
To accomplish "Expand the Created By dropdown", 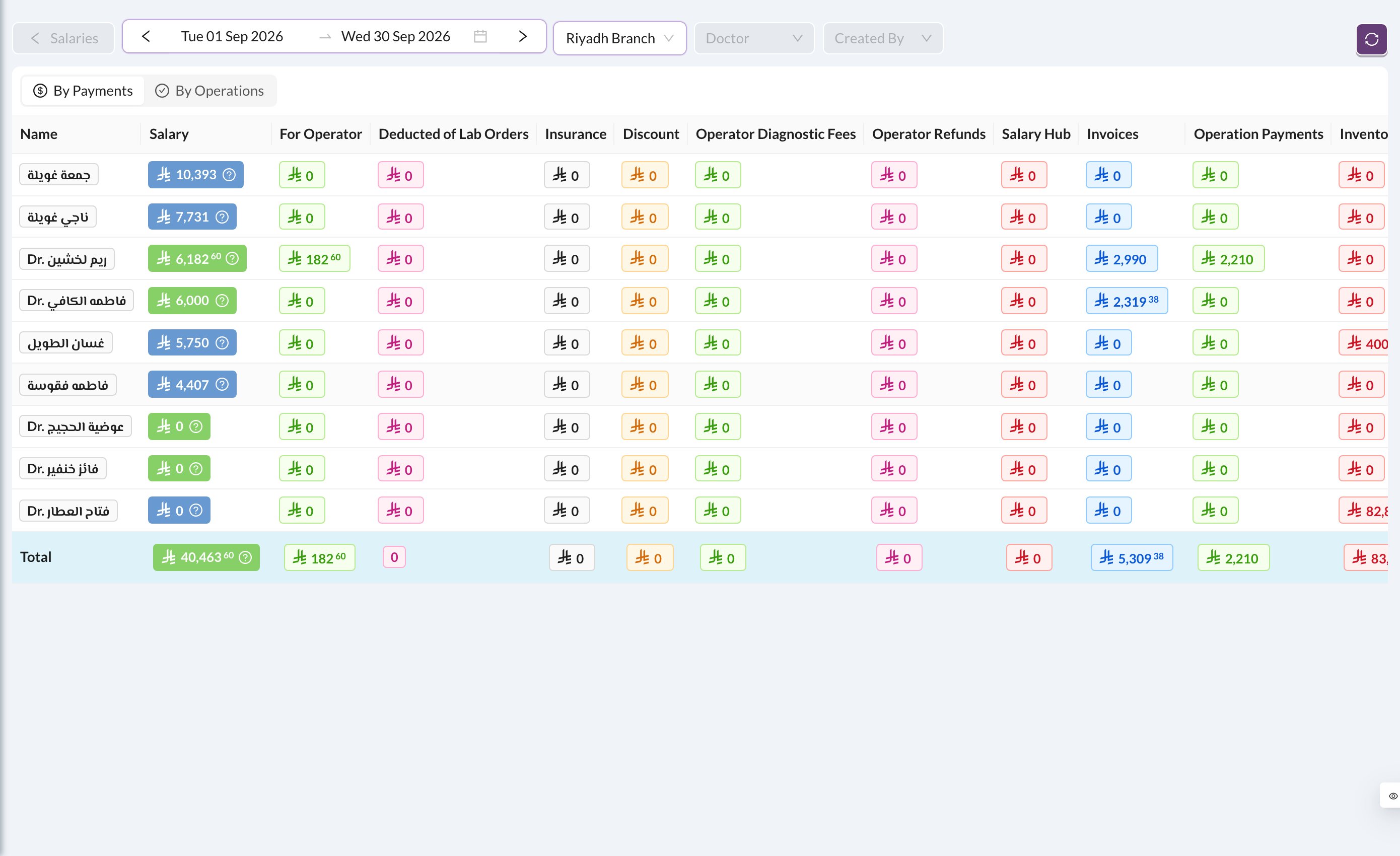I will pos(882,38).
